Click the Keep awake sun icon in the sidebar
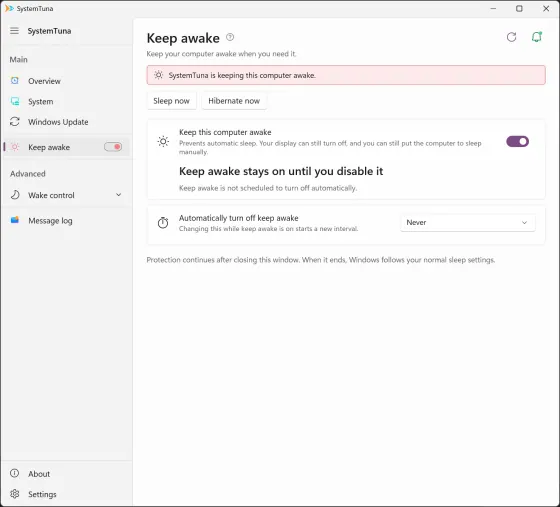Viewport: 560px width, 507px height. click(x=15, y=147)
